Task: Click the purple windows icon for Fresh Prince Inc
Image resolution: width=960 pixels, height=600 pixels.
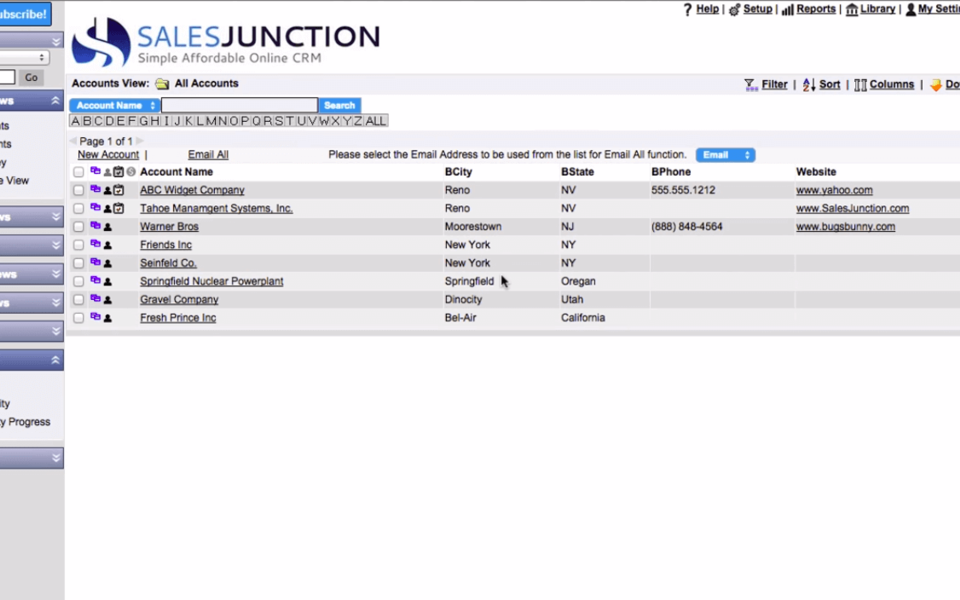Action: point(95,317)
